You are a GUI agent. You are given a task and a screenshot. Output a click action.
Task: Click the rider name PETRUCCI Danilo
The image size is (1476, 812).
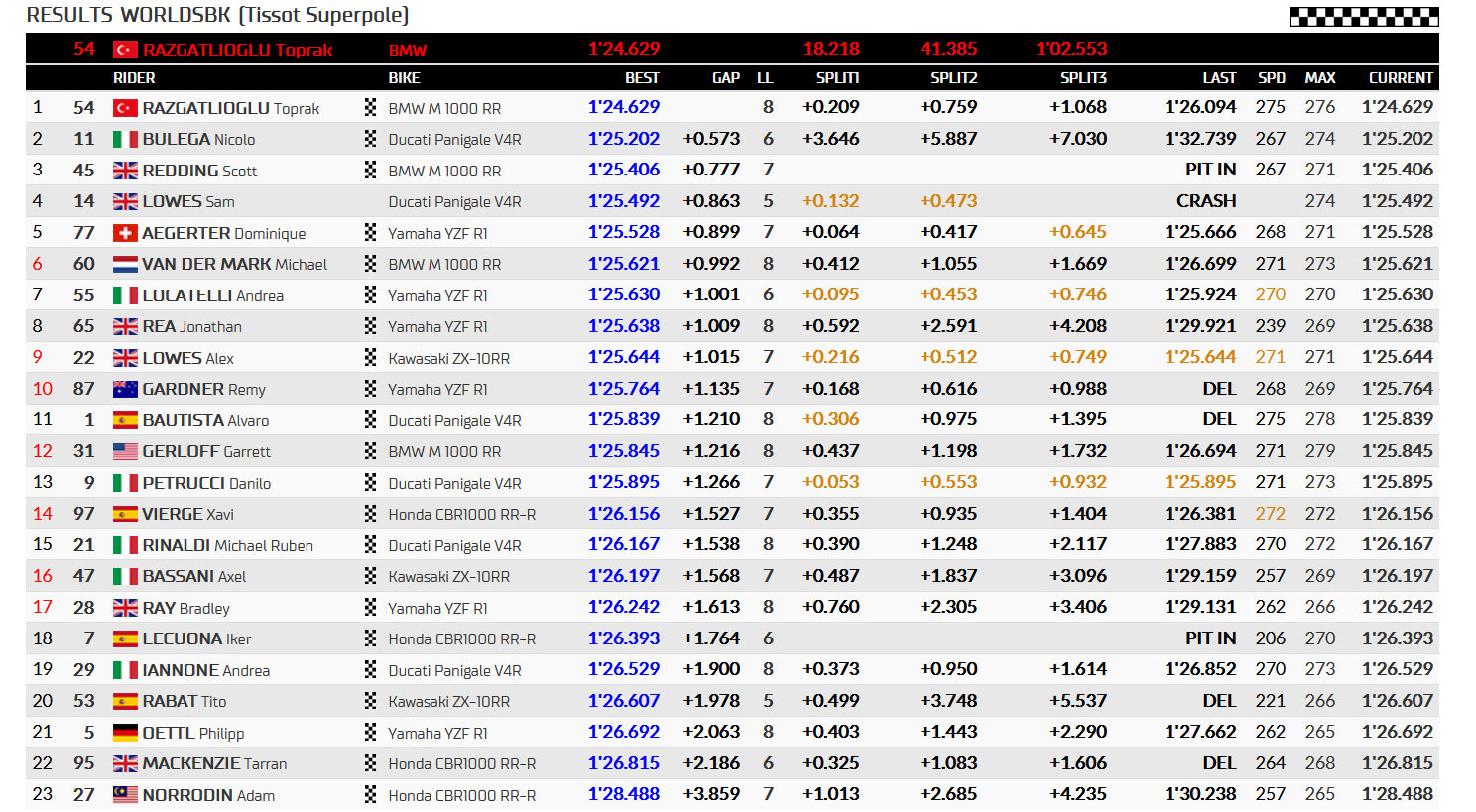coord(206,483)
